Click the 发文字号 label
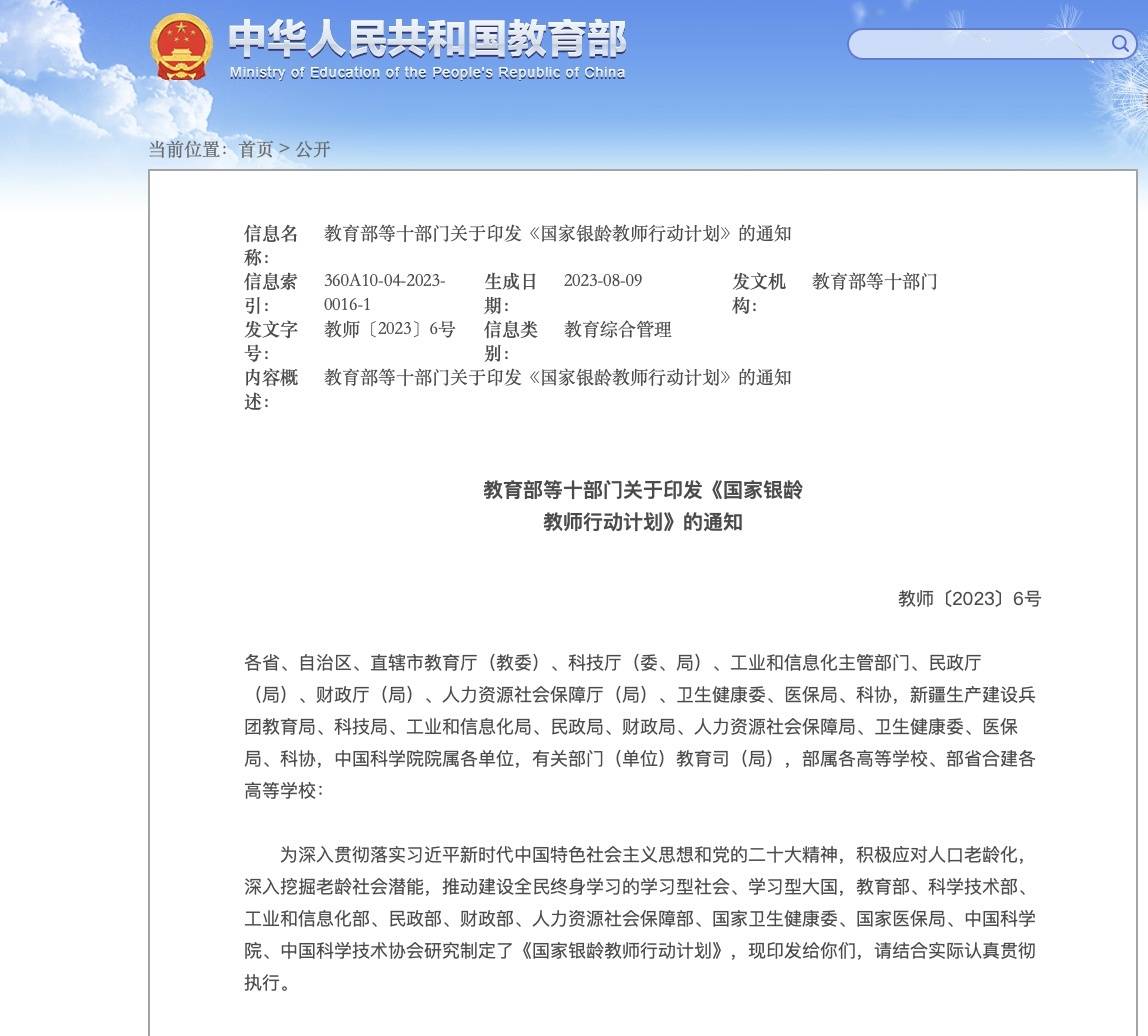The image size is (1148, 1036). (x=271, y=341)
